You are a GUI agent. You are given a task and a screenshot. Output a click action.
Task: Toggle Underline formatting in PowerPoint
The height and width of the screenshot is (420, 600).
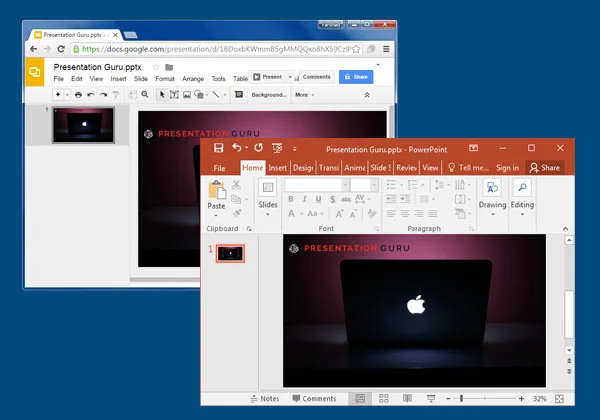click(318, 199)
